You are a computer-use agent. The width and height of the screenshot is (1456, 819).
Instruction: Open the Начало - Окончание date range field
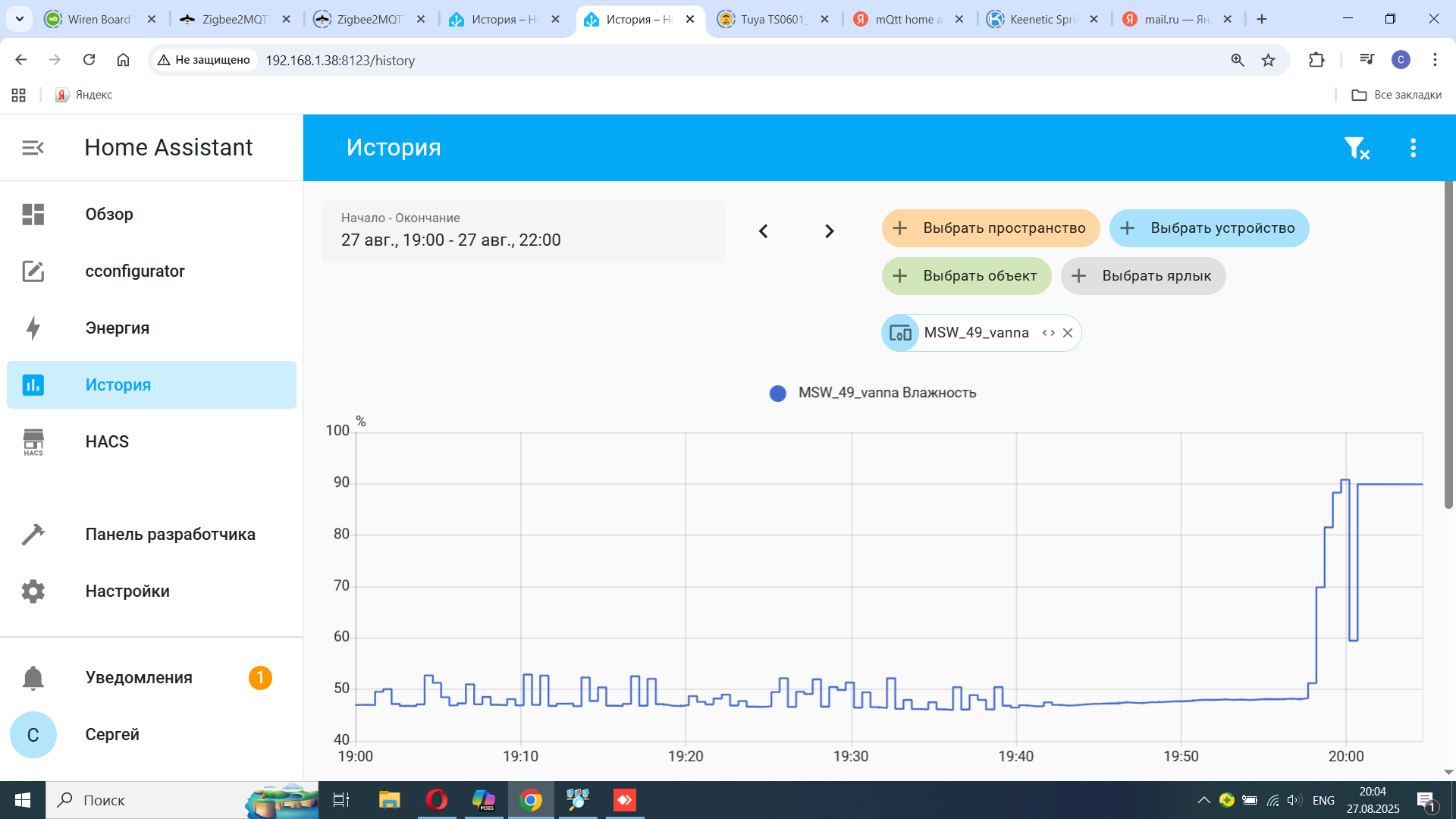tap(523, 231)
